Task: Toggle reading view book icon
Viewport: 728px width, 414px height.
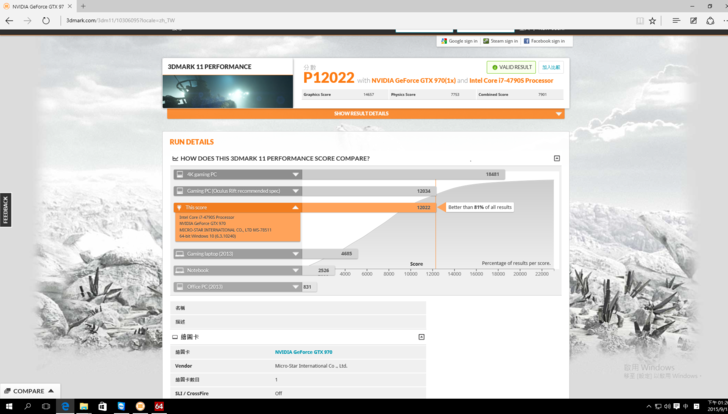Action: tap(640, 20)
